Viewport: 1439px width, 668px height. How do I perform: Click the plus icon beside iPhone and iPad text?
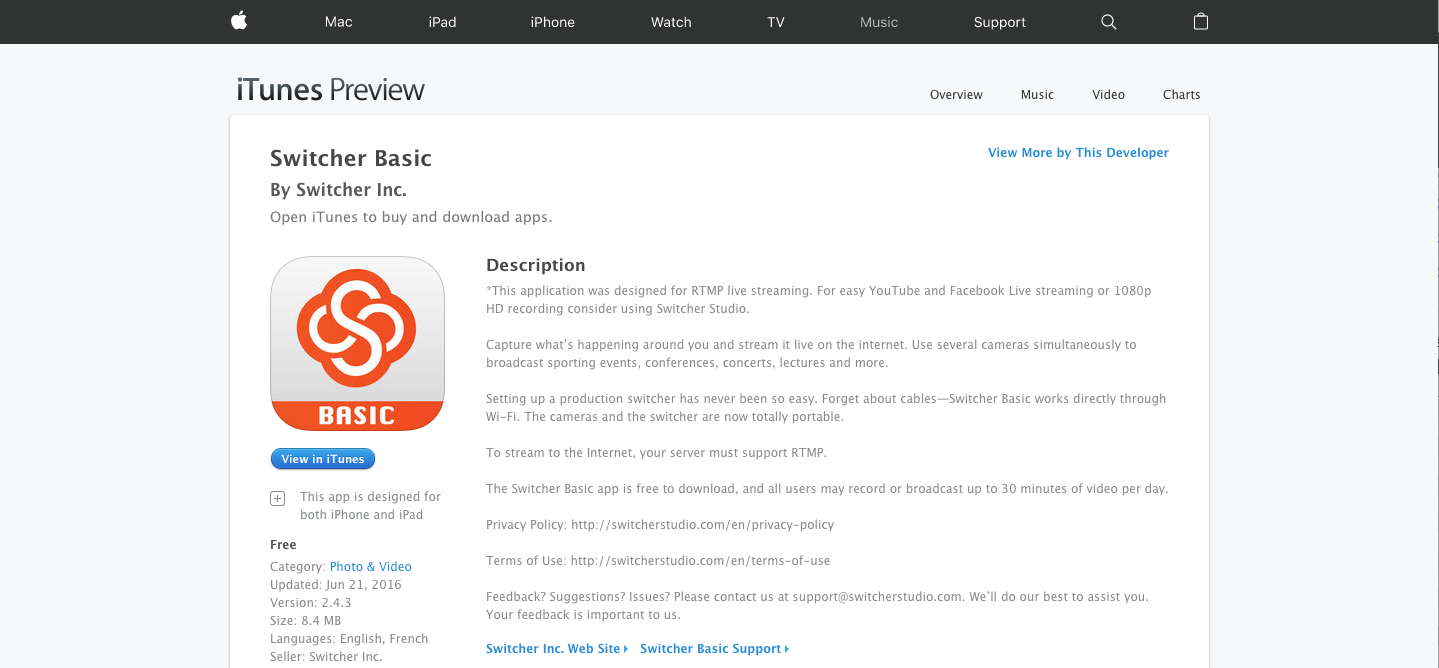pos(278,498)
